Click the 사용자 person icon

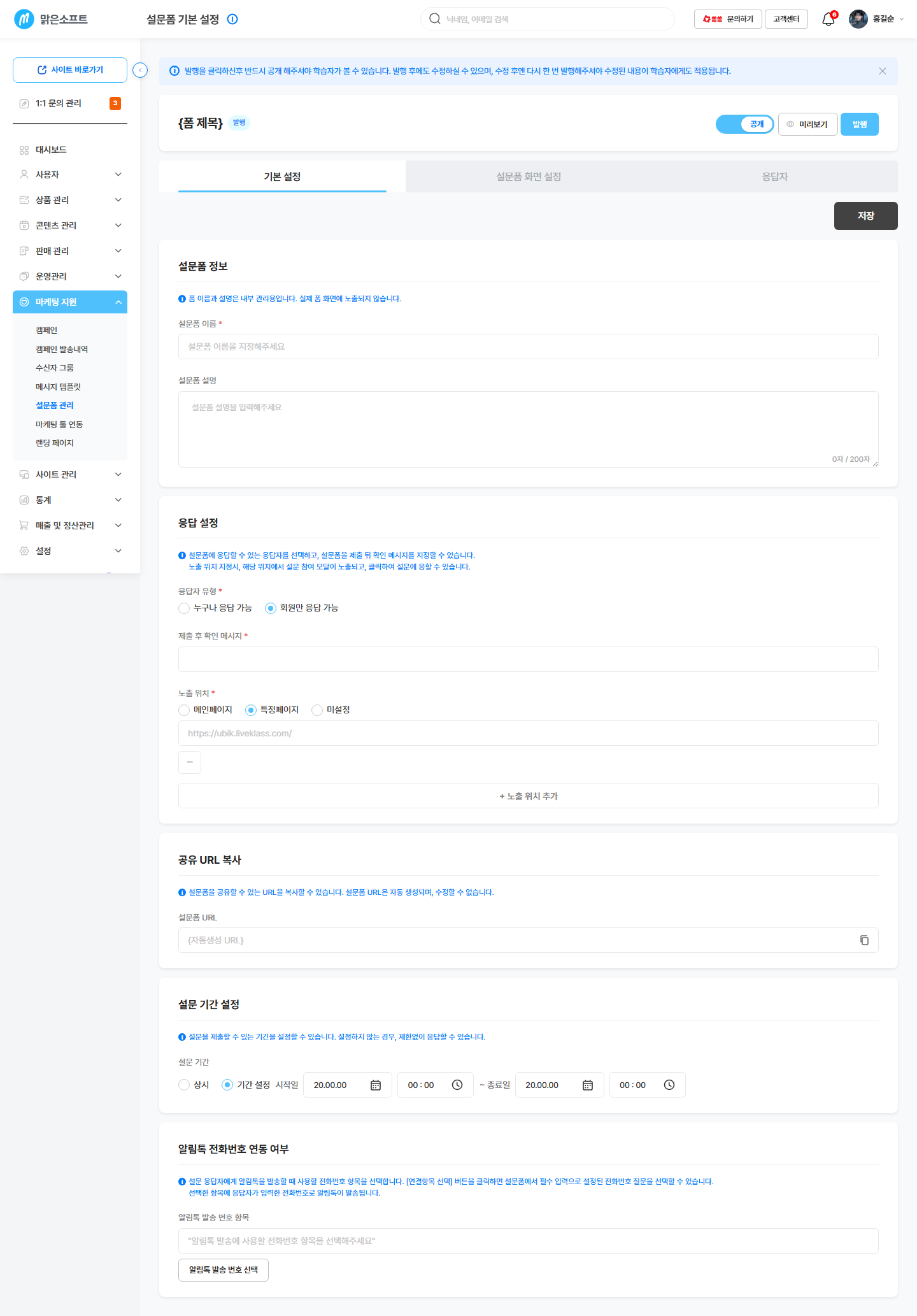(24, 175)
